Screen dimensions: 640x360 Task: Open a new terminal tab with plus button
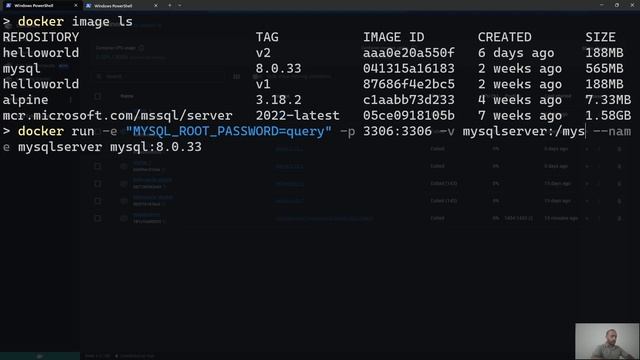pos(170,6)
